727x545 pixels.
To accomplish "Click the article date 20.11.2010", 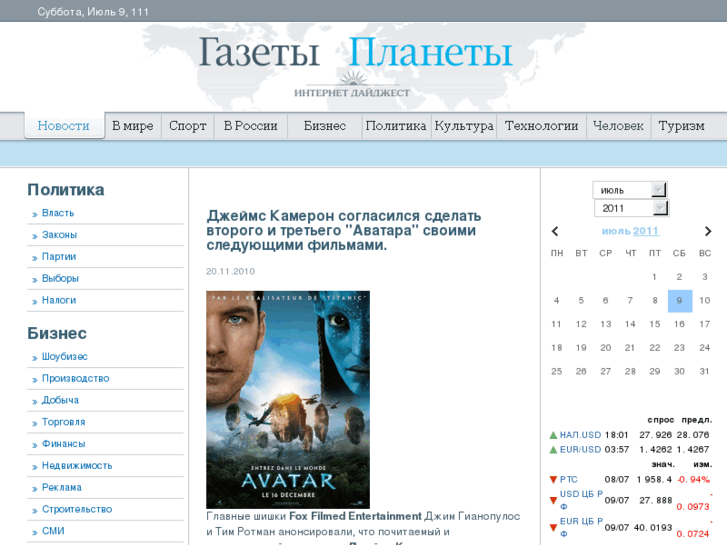I will pyautogui.click(x=230, y=271).
